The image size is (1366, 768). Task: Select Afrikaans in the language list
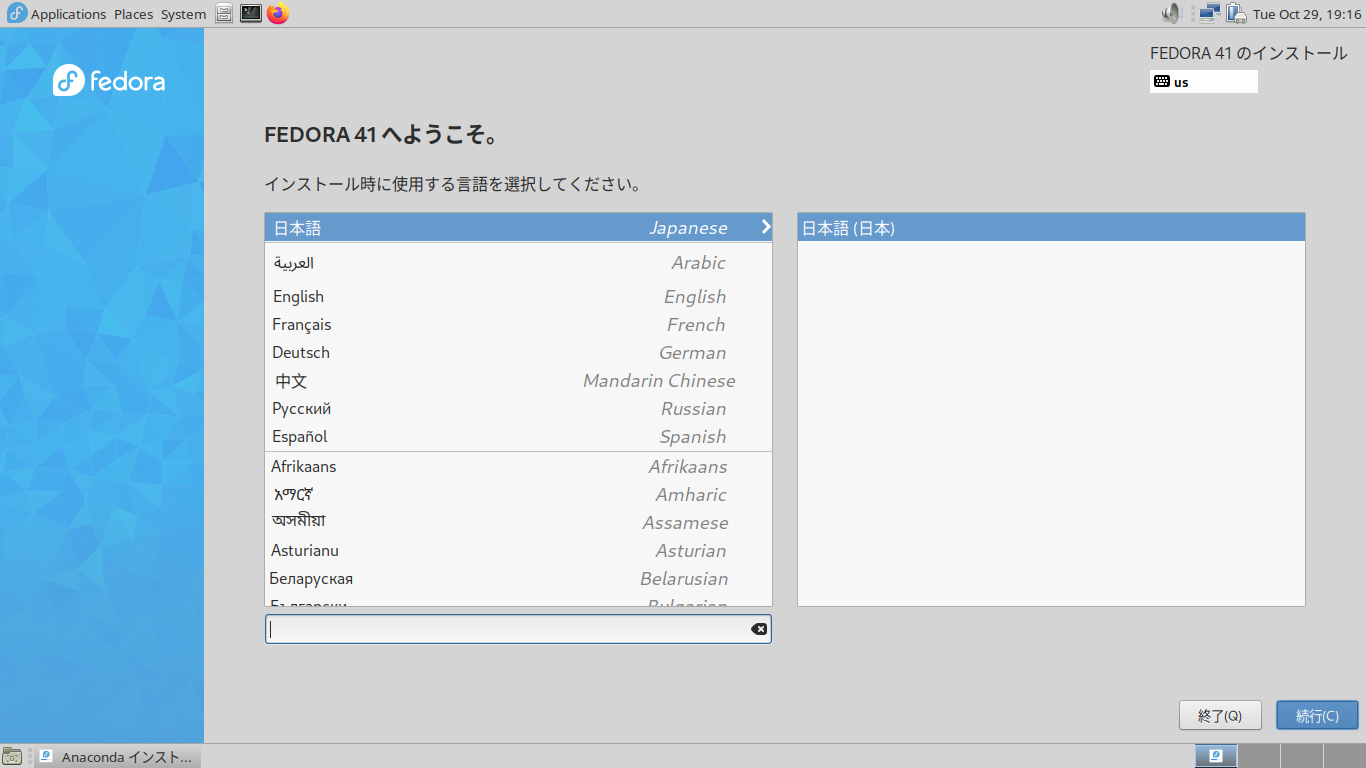[x=518, y=467]
